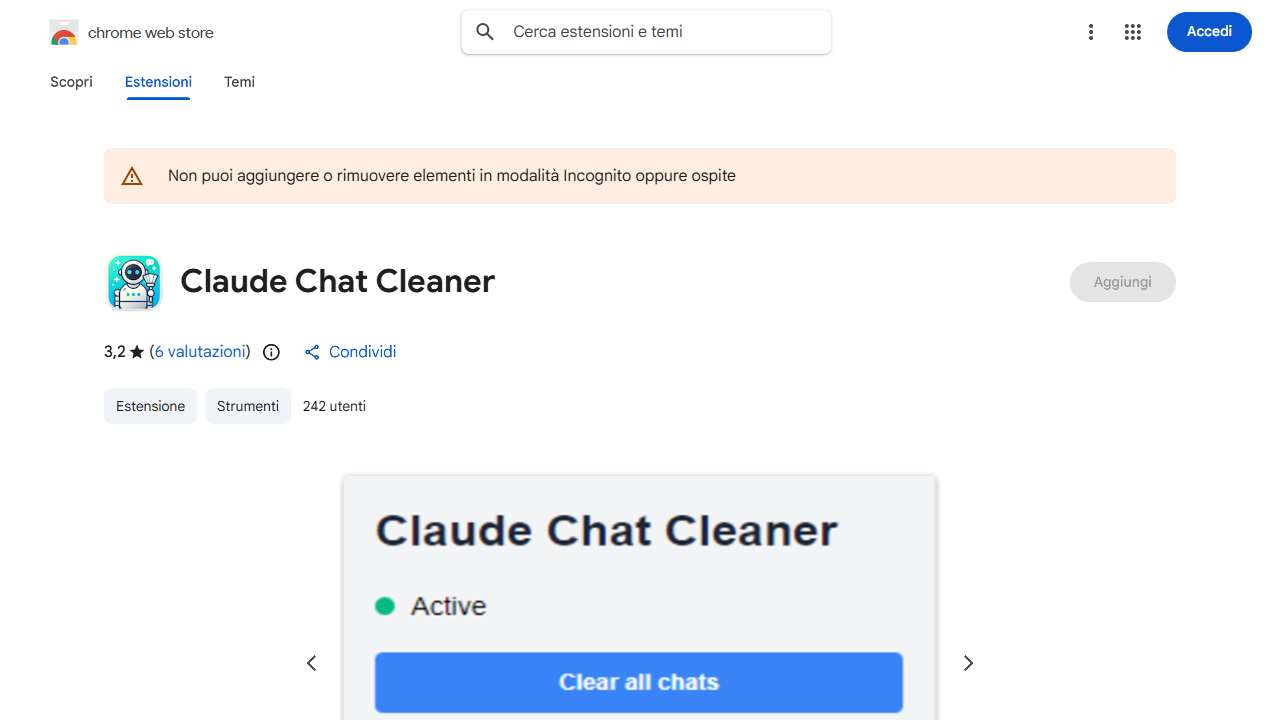Expand the Strumenti category chip
Screen dimensions: 1280x720
[x=248, y=406]
